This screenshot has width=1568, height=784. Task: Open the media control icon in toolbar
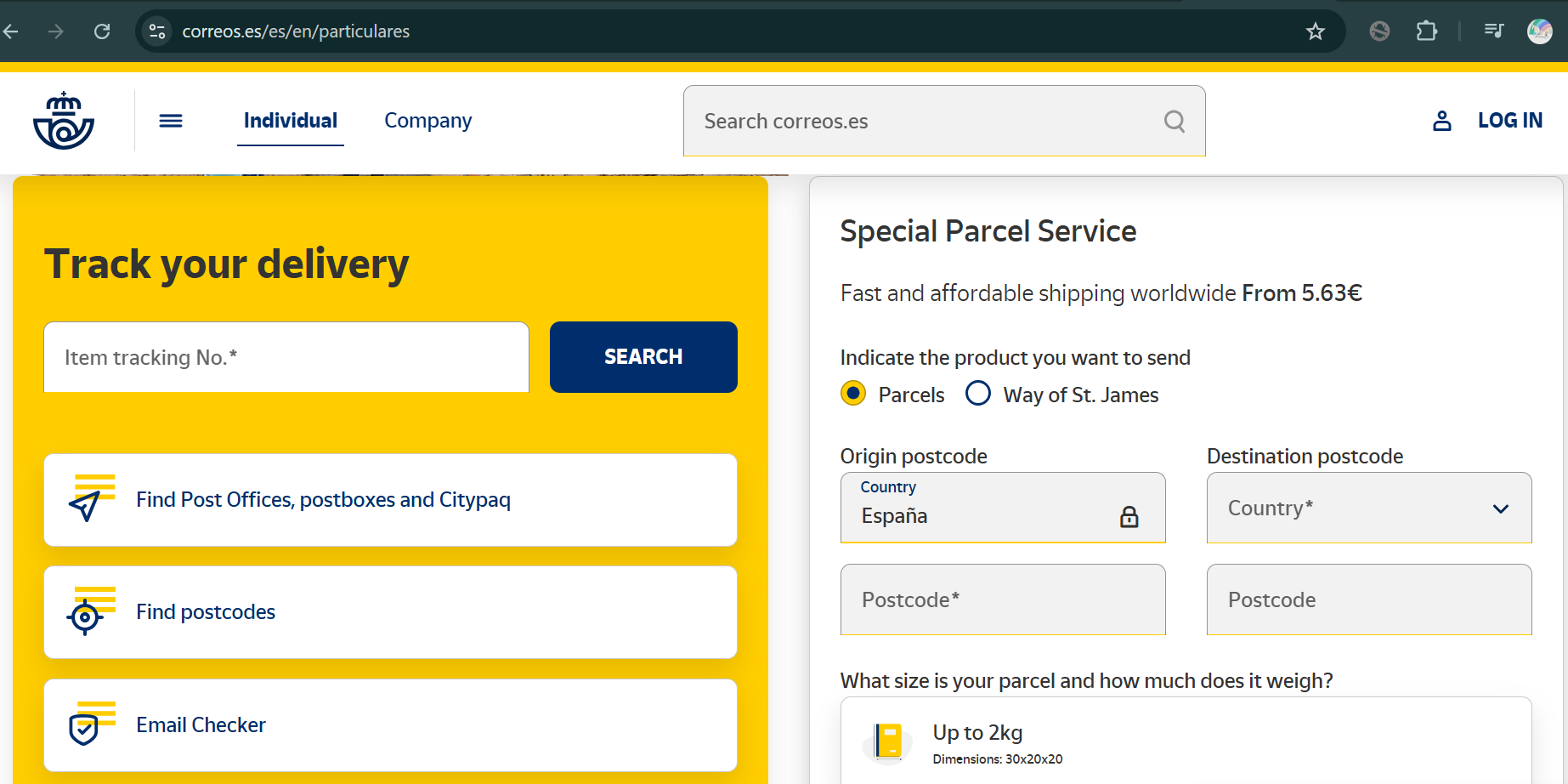pos(1493,31)
